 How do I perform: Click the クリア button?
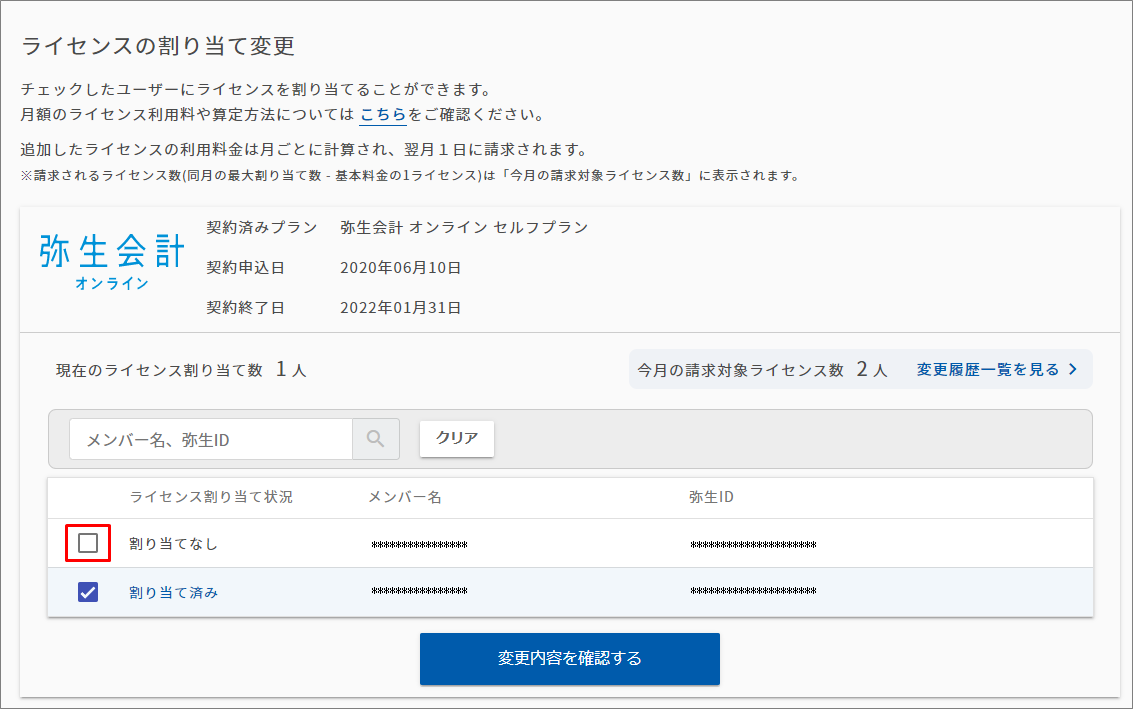pyautogui.click(x=457, y=438)
